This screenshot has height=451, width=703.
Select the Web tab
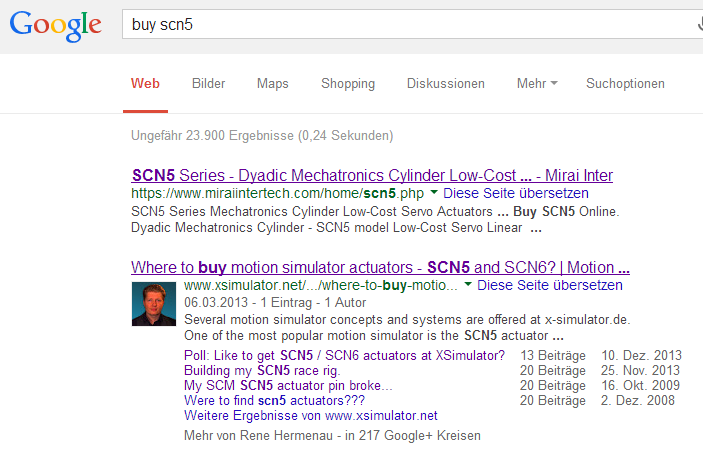pos(145,83)
